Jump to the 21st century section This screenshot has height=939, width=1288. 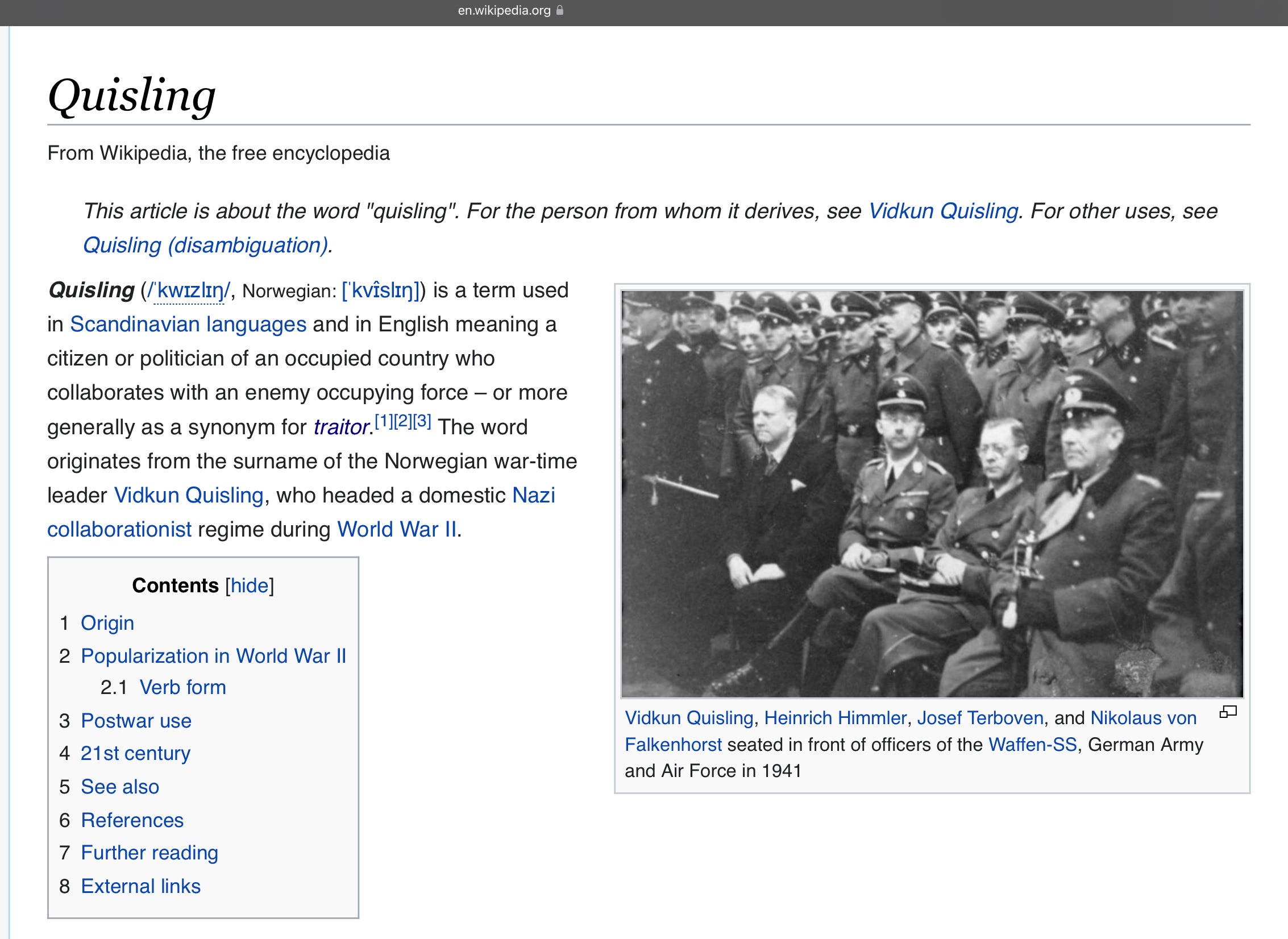[x=135, y=753]
